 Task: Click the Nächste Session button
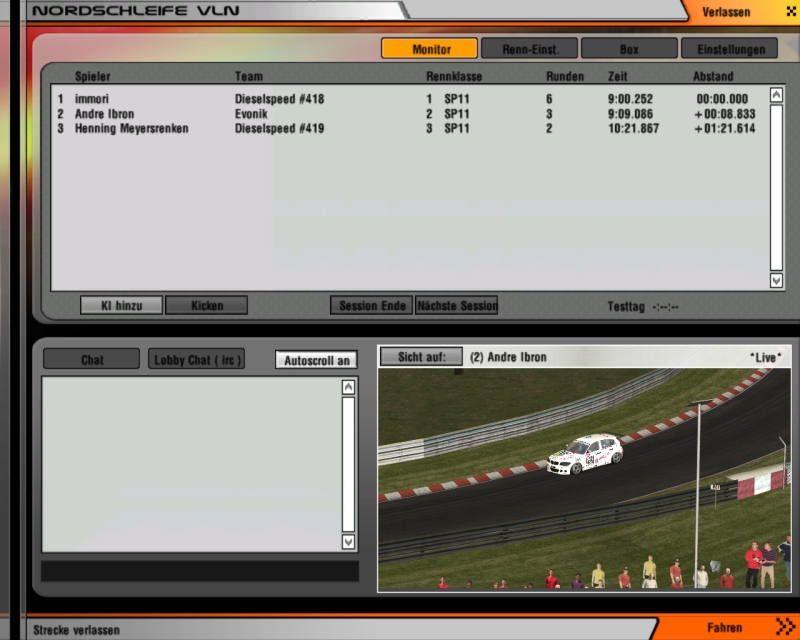pyautogui.click(x=456, y=306)
